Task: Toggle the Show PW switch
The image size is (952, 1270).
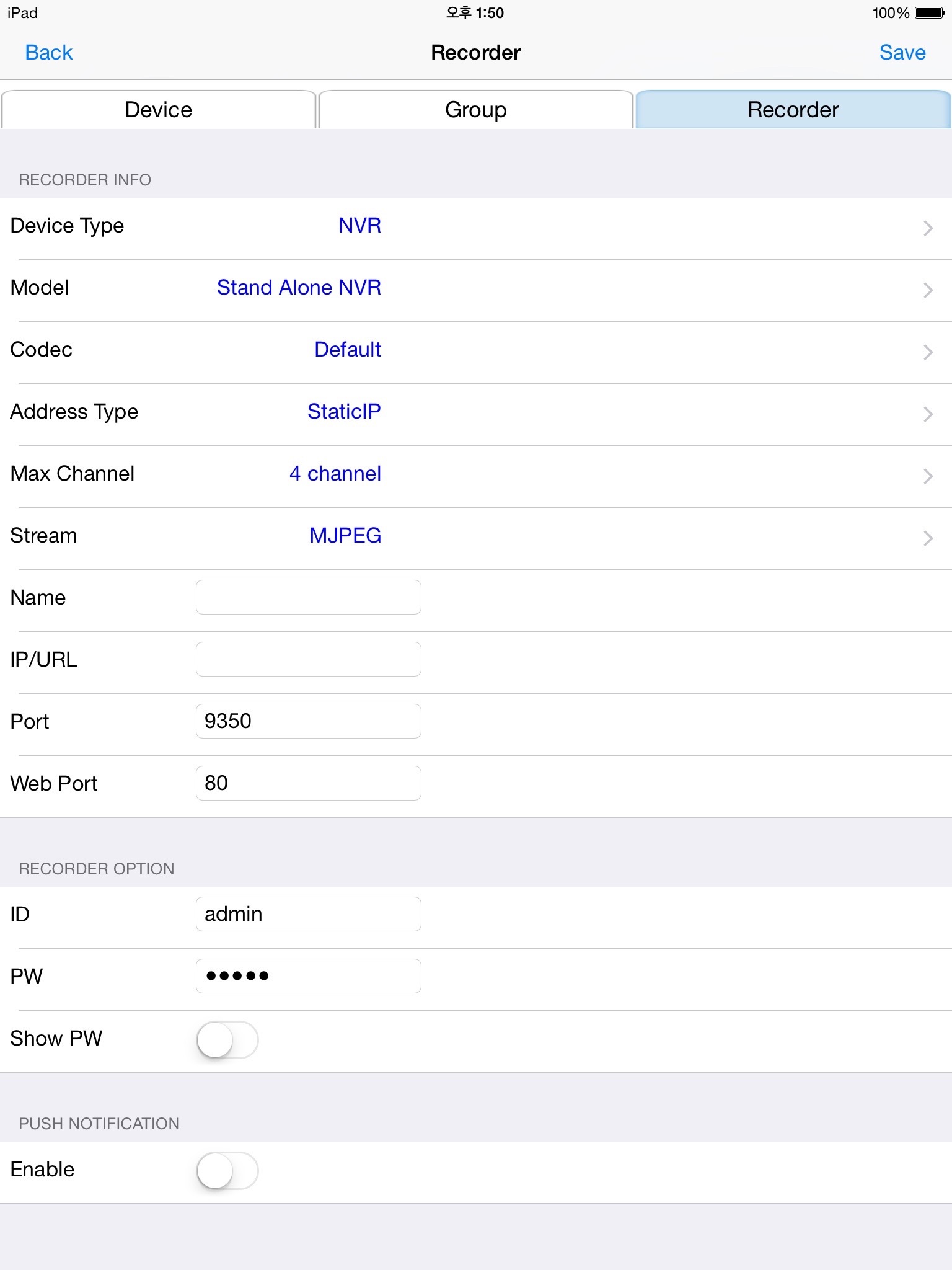Action: point(227,1040)
